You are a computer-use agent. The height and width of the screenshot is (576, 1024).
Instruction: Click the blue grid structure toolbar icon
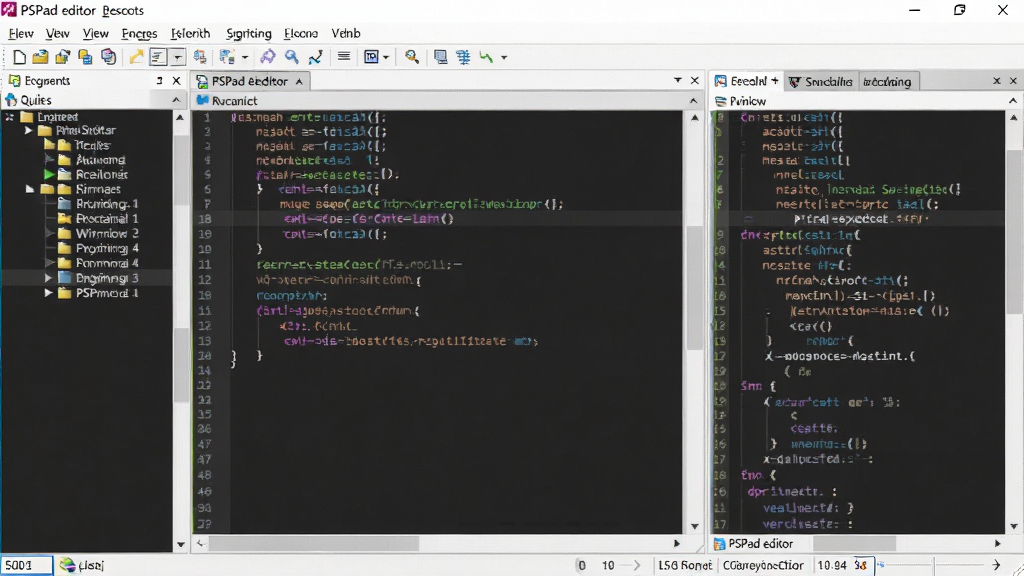click(463, 57)
